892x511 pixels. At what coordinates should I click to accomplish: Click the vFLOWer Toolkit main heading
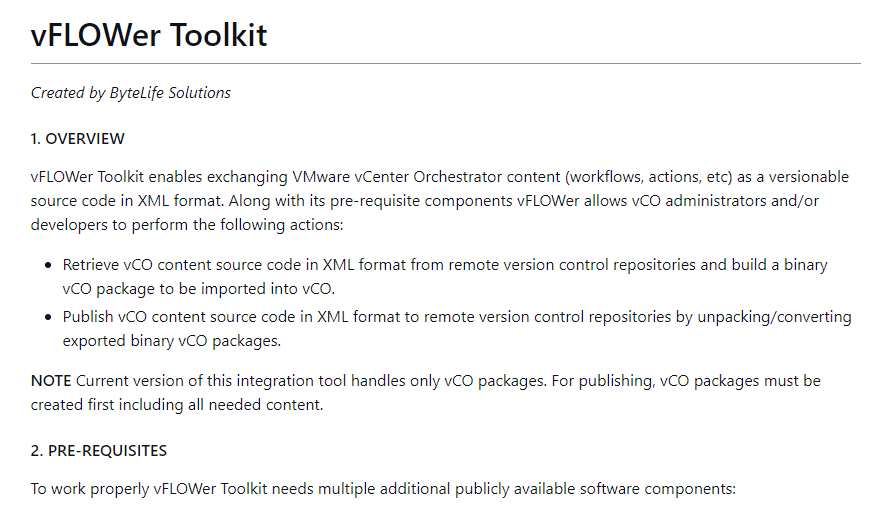coord(149,35)
